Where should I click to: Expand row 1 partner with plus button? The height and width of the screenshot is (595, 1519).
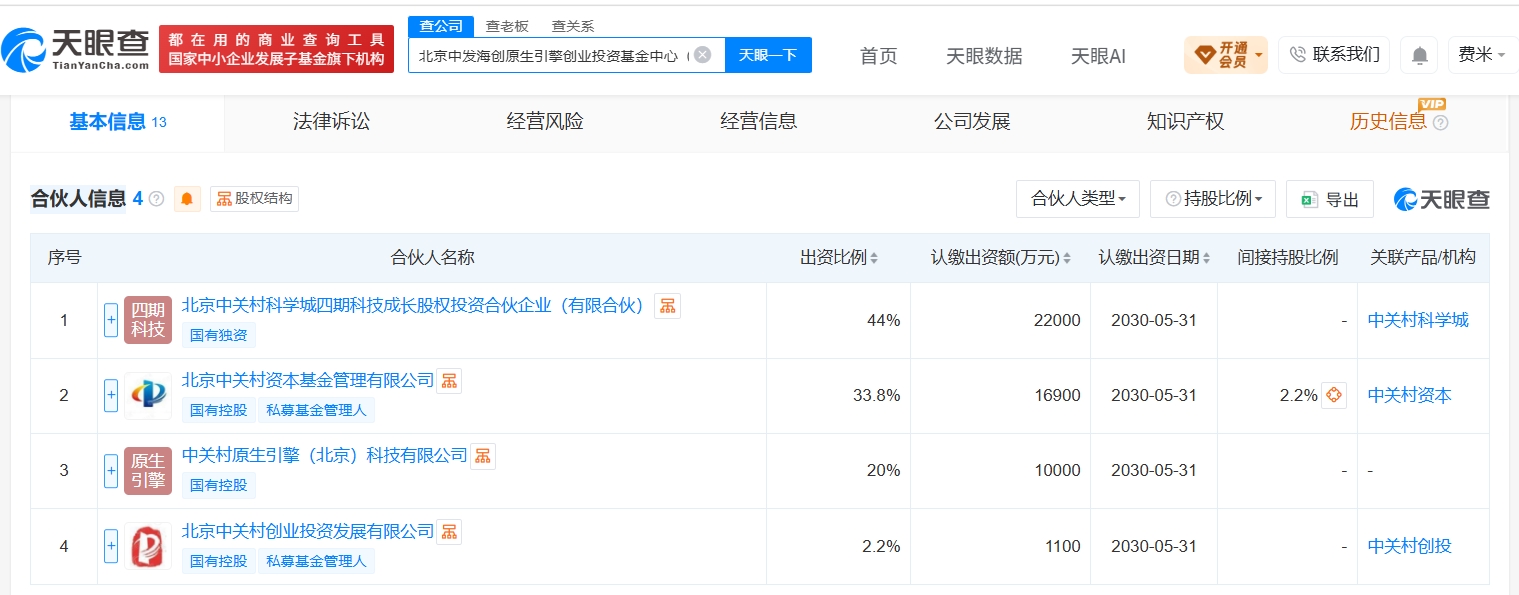[111, 320]
